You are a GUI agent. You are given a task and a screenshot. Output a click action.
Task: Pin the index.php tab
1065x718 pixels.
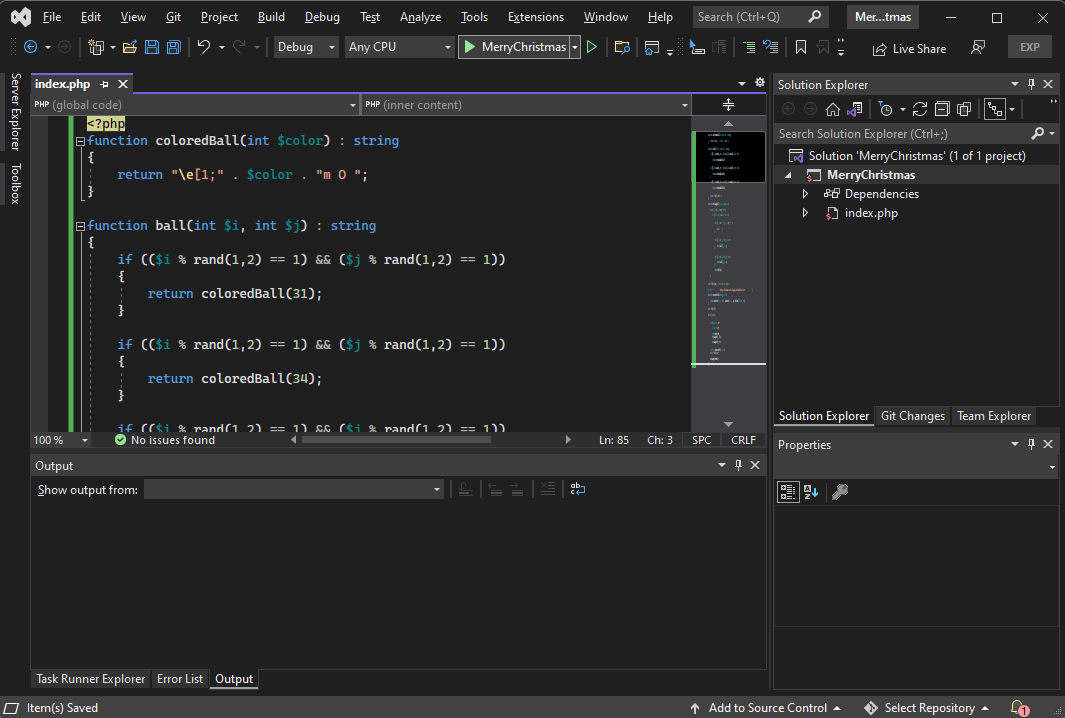click(104, 84)
